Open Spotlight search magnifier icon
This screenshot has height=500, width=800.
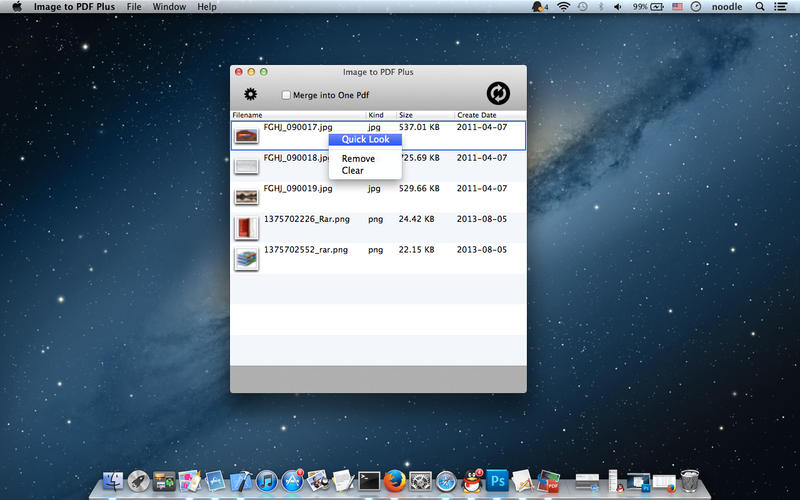pyautogui.click(x=760, y=7)
